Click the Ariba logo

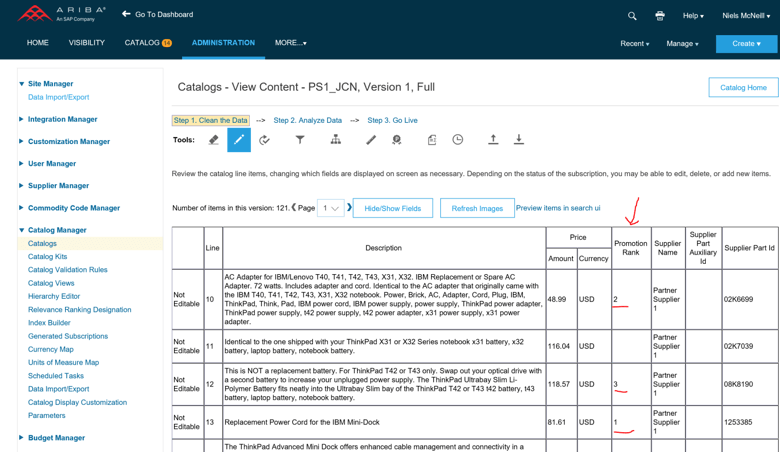[62, 14]
